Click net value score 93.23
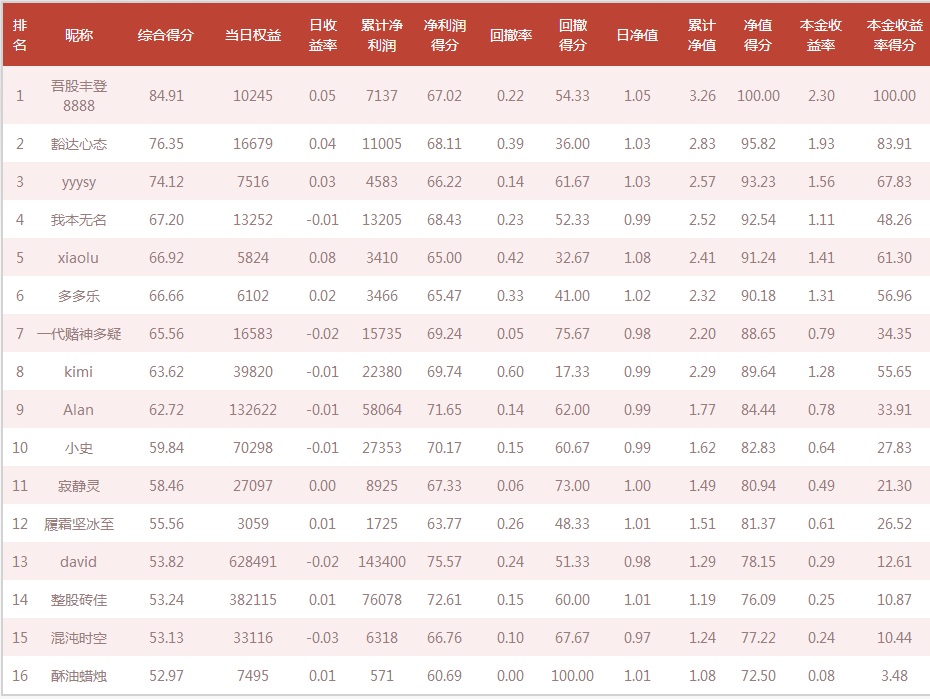The width and height of the screenshot is (930, 699). point(758,181)
